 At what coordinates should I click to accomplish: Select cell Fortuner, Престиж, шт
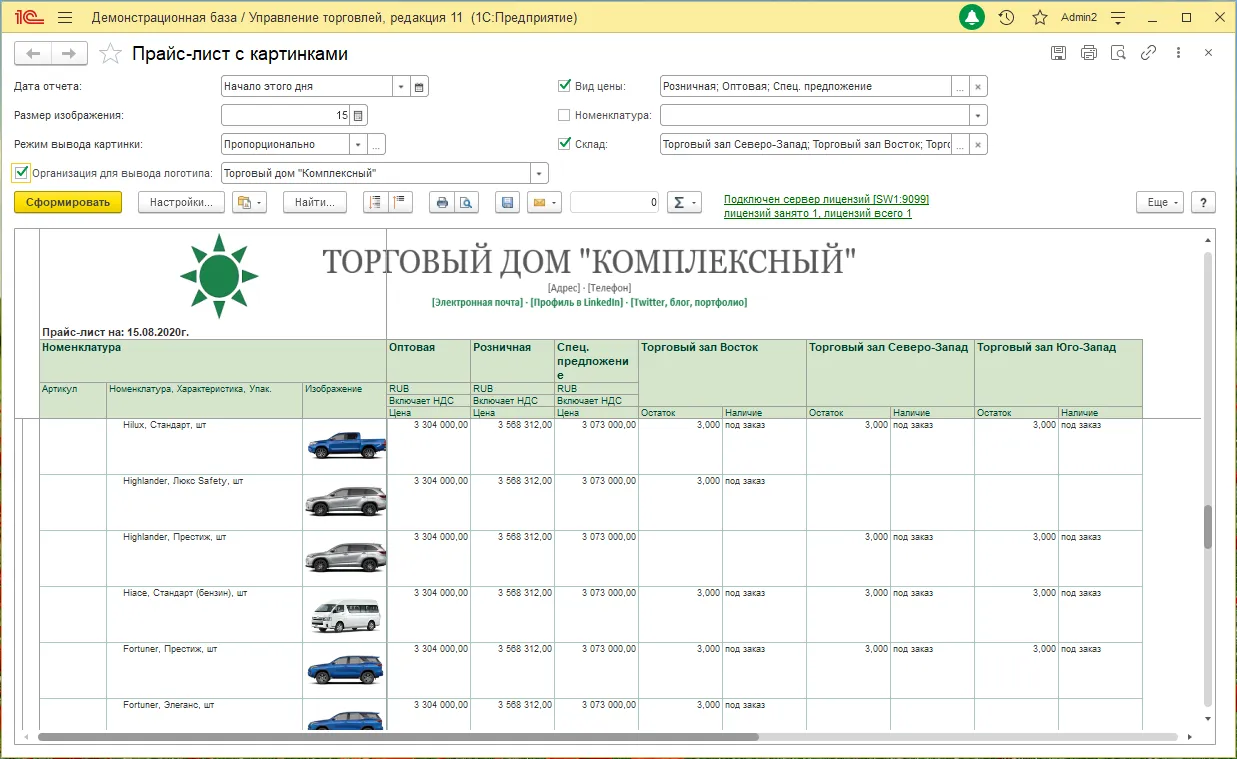coord(205,670)
